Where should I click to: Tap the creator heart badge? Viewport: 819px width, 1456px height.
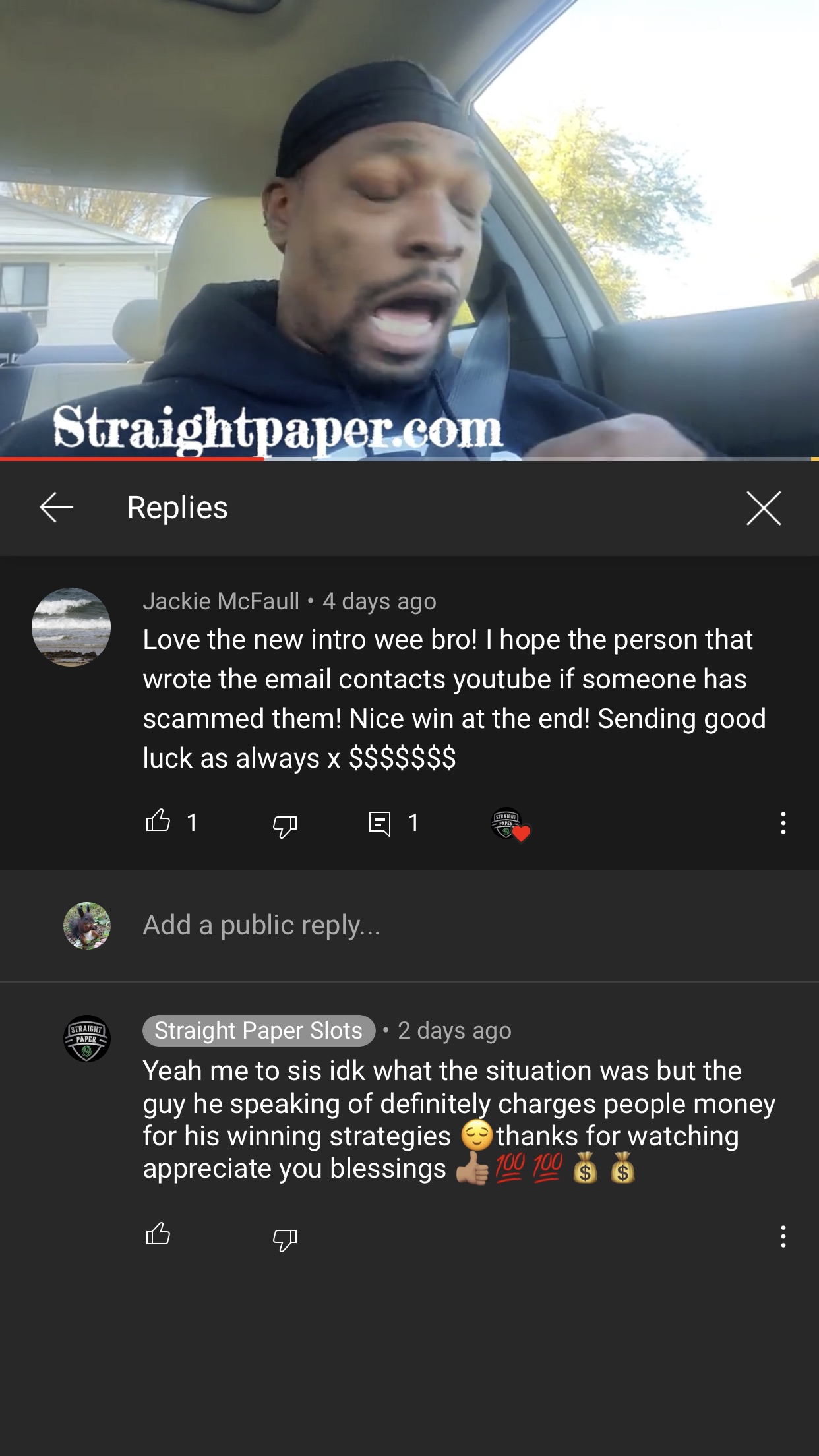tap(510, 824)
